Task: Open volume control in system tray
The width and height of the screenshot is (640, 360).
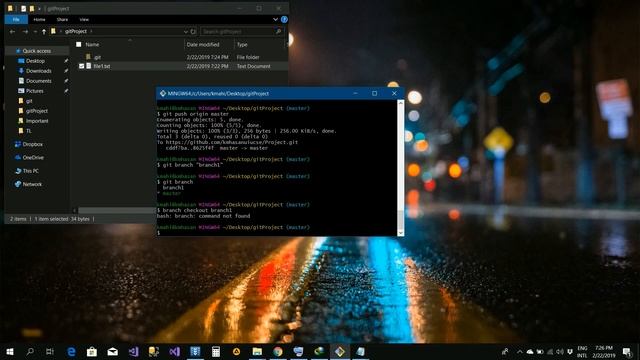Action: coord(560,351)
